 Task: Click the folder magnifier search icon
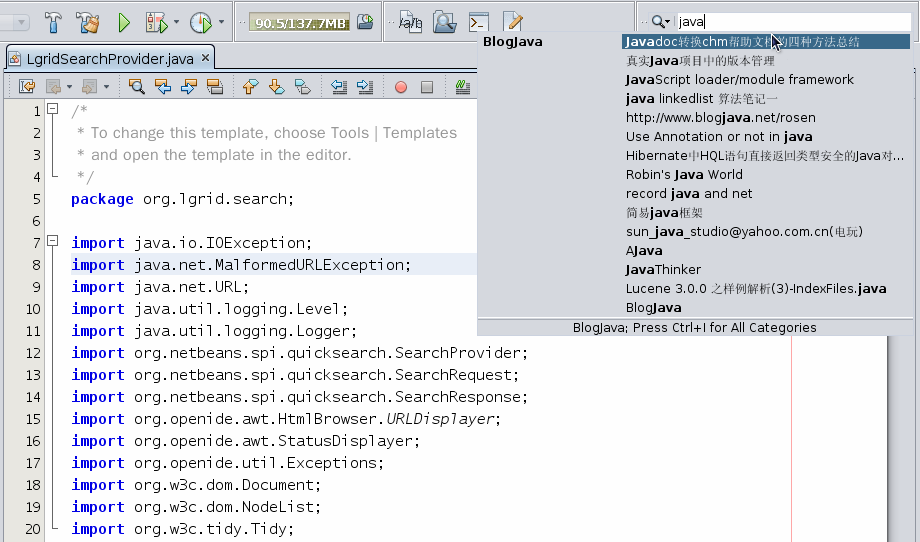click(445, 22)
